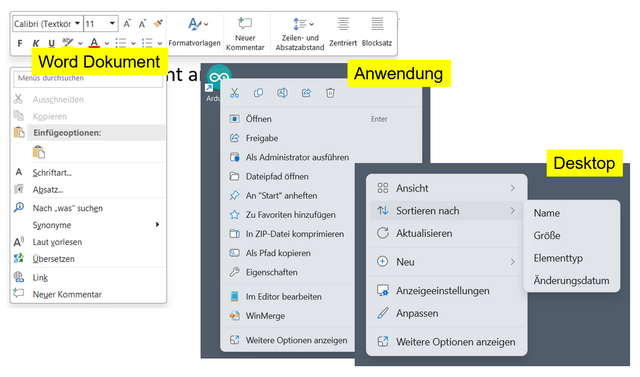Click the copy icon in Anwendung menu
Image resolution: width=640 pixels, height=377 pixels.
pos(258,93)
